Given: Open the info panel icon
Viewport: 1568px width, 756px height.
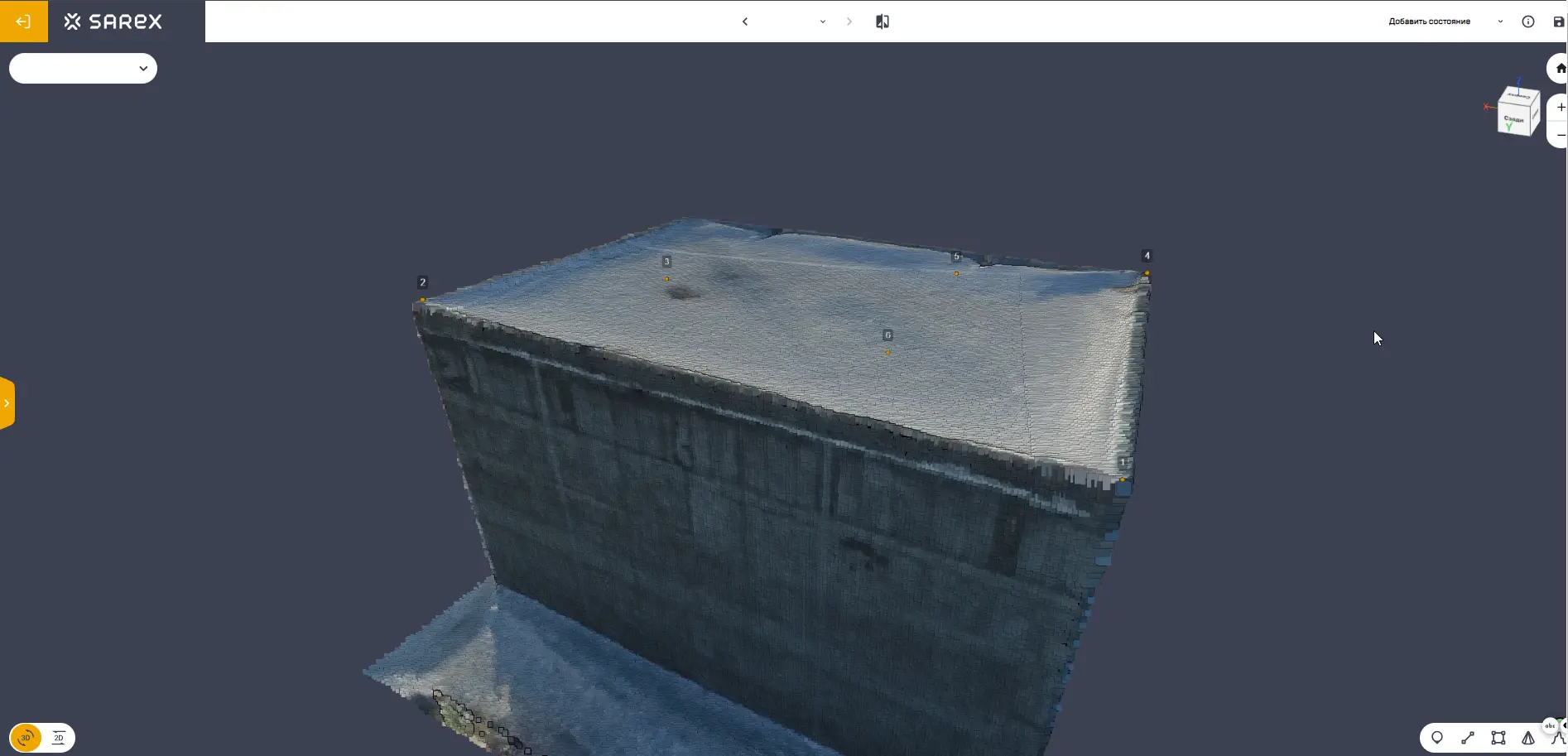Looking at the screenshot, I should [x=1528, y=22].
